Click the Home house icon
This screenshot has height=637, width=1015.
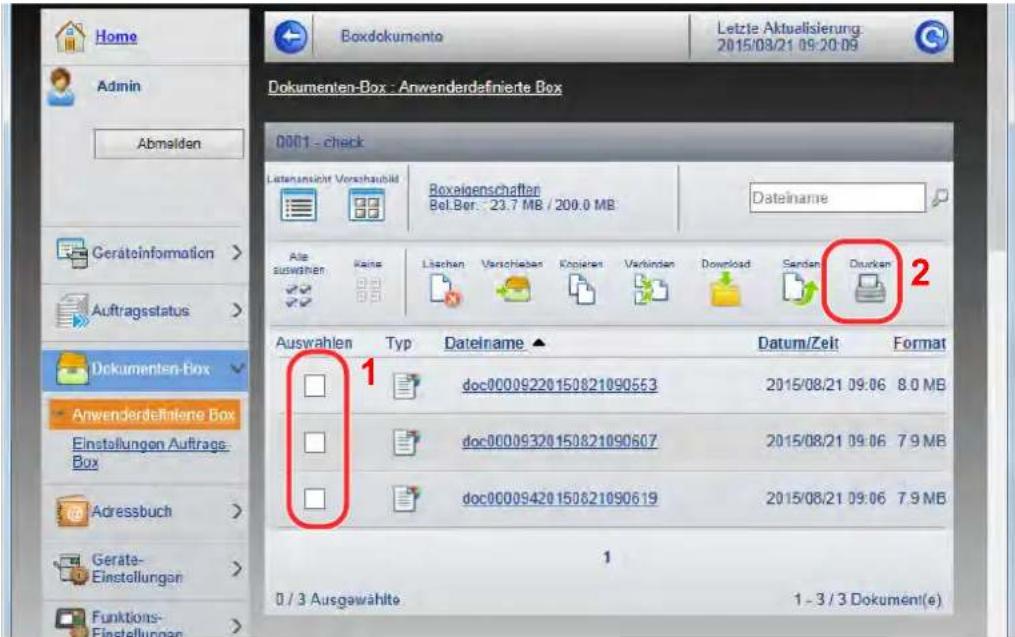71,36
